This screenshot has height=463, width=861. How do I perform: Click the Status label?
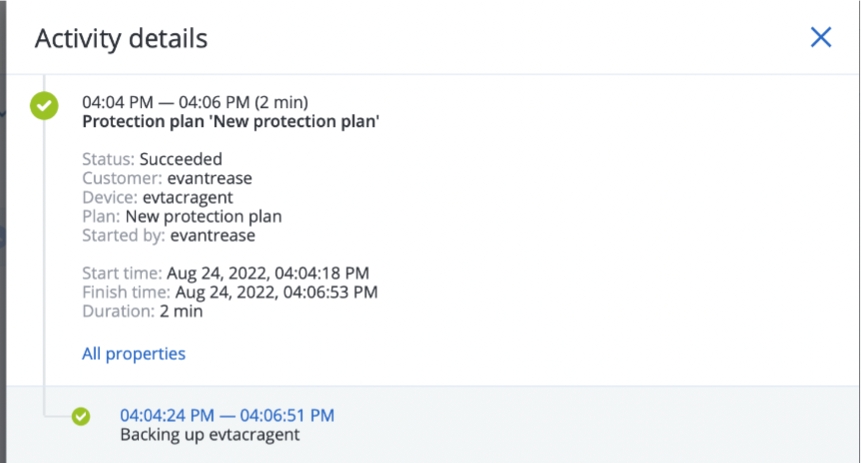point(108,159)
